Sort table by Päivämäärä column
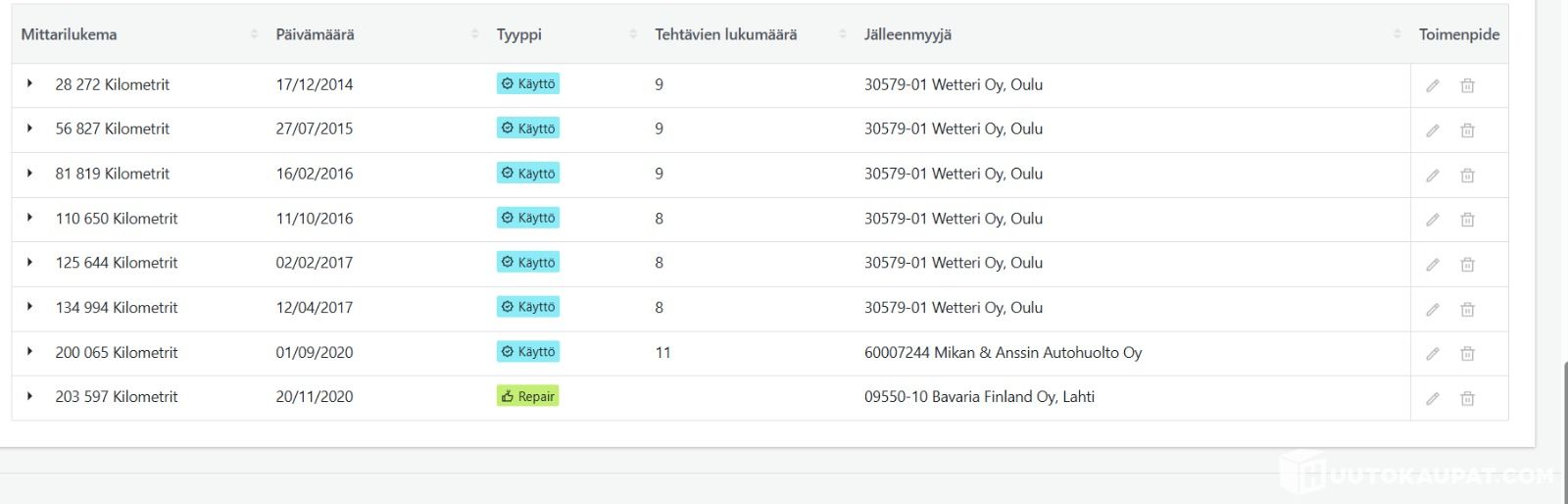The height and width of the screenshot is (504, 1568). (x=315, y=34)
